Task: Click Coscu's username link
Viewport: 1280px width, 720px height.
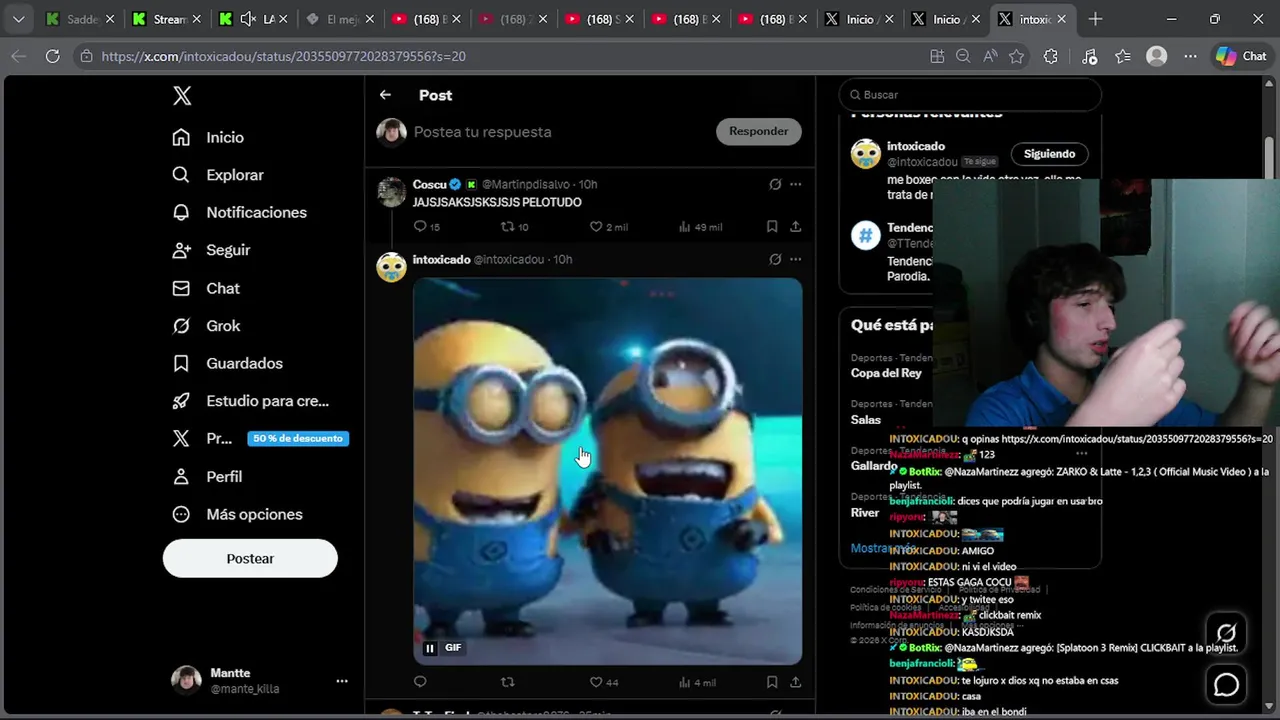Action: pyautogui.click(x=429, y=184)
